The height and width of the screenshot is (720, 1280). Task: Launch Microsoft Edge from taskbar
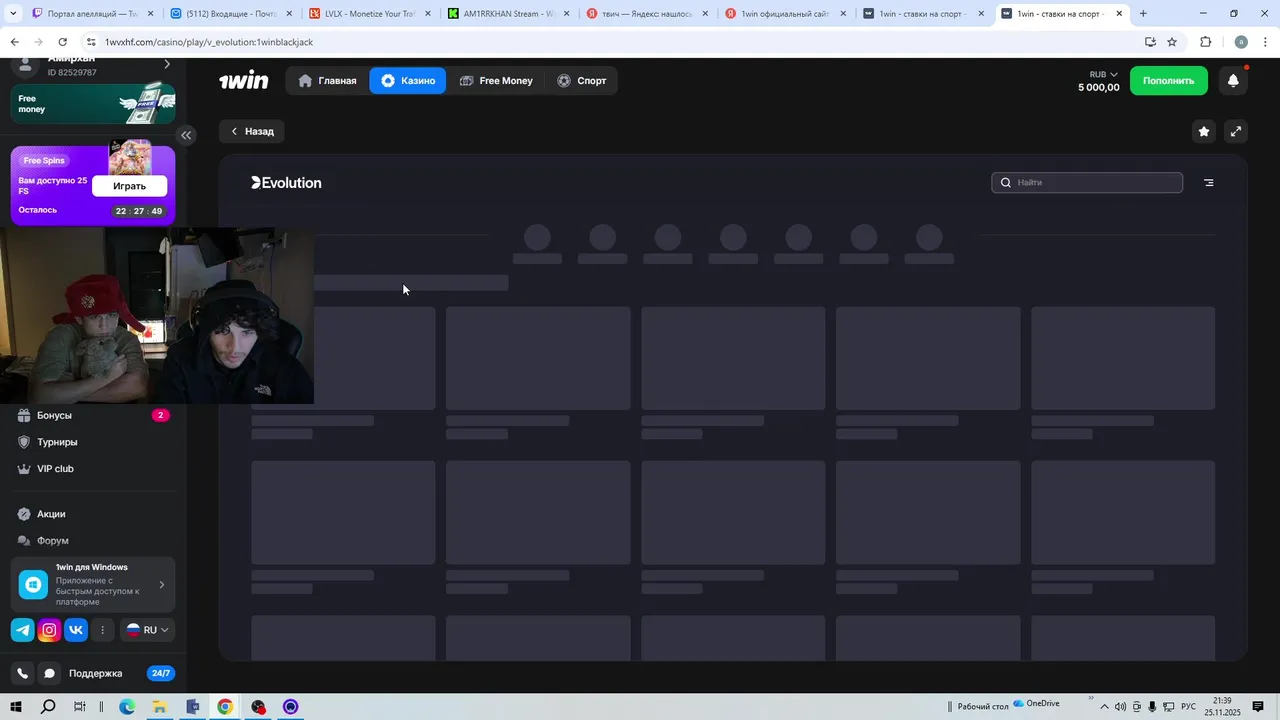127,707
